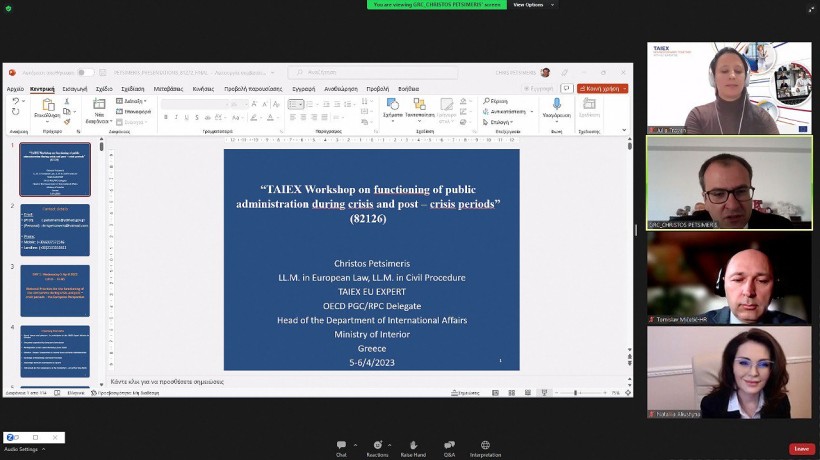Expand the Audio Settings caret
This screenshot has height=460, width=820.
[43, 449]
